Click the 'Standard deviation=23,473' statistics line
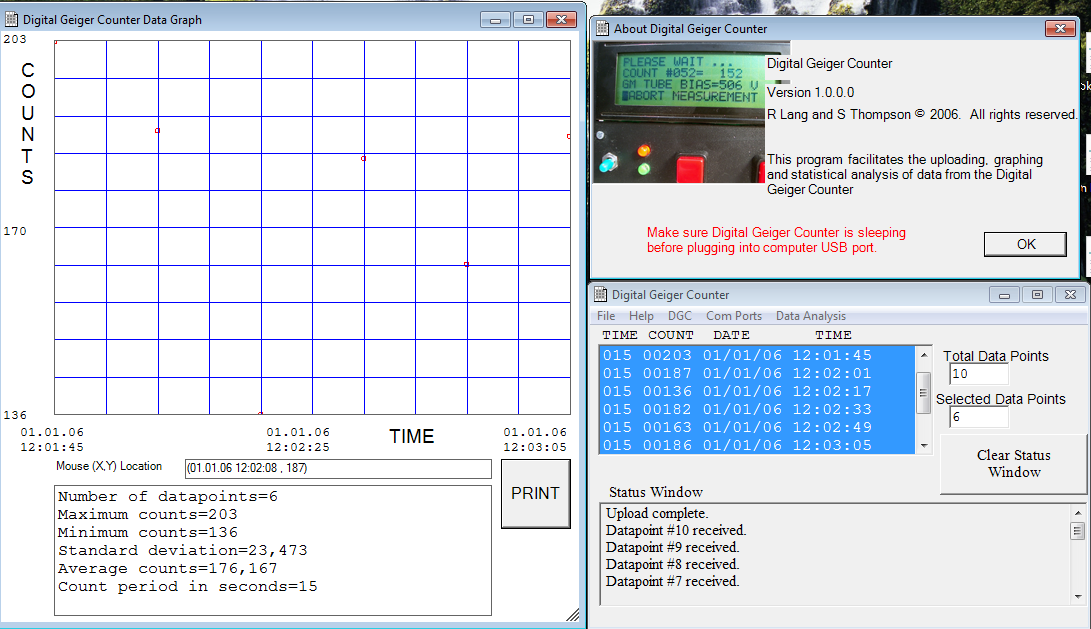 [182, 550]
